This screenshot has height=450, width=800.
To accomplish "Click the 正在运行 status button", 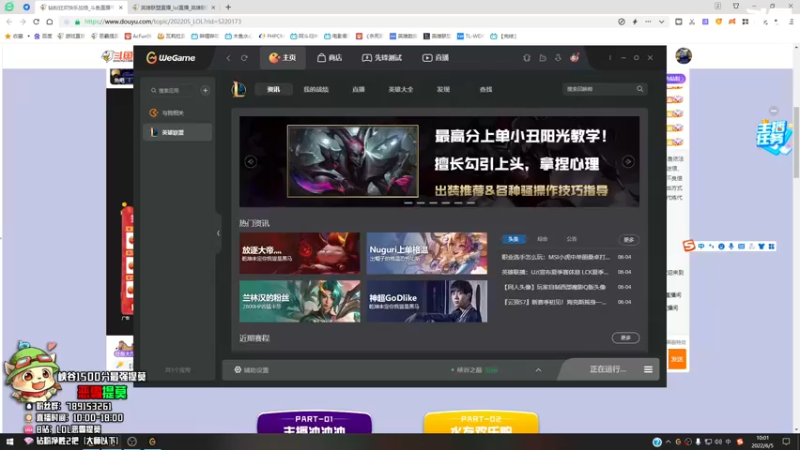I will [607, 369].
